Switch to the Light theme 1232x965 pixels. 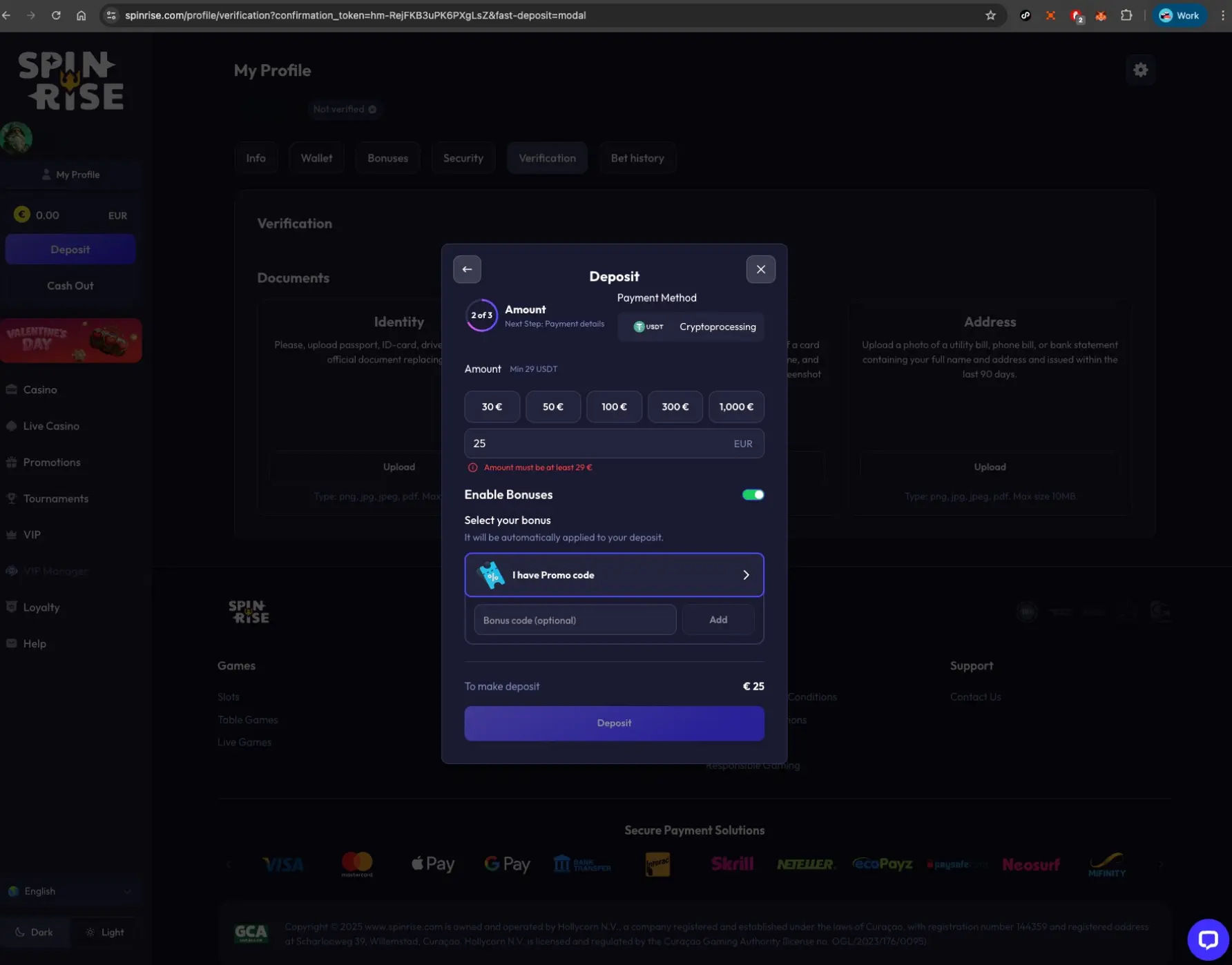pyautogui.click(x=105, y=932)
